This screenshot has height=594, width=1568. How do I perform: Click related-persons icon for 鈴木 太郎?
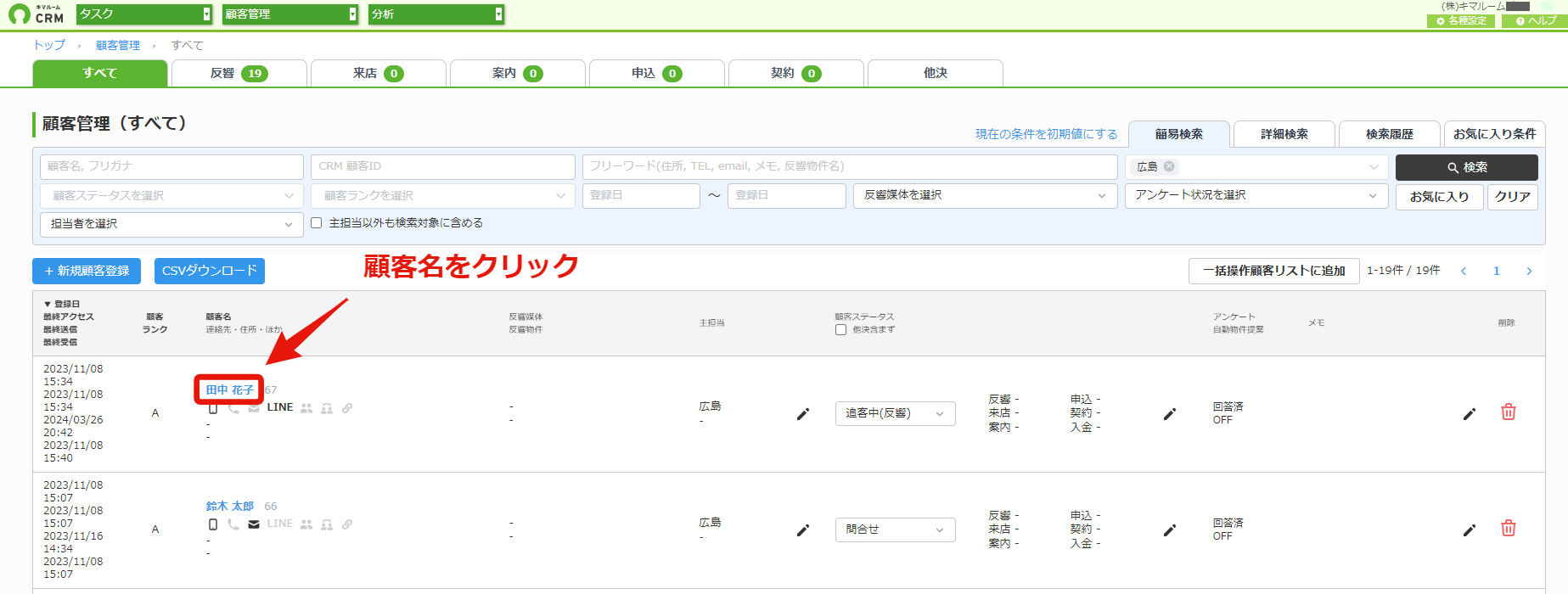click(327, 524)
